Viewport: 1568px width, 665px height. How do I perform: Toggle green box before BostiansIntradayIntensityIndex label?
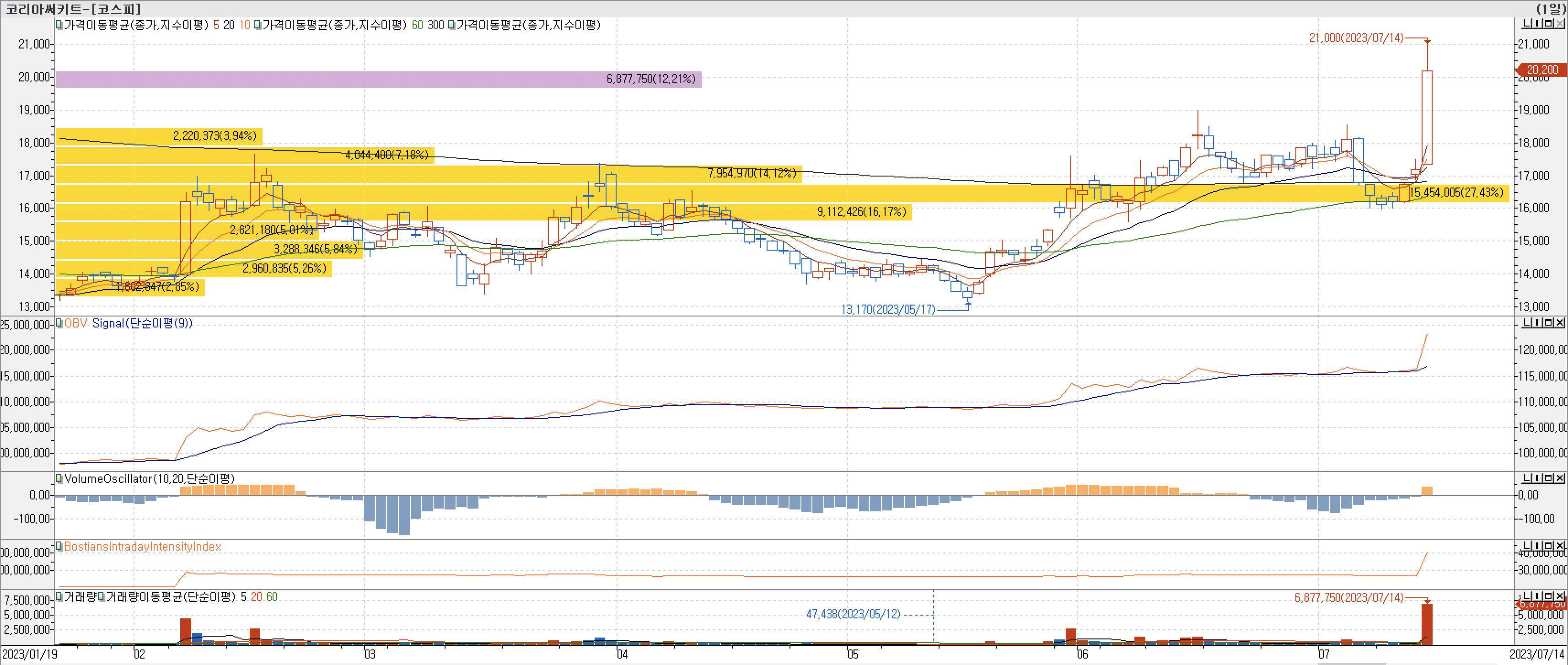click(59, 547)
